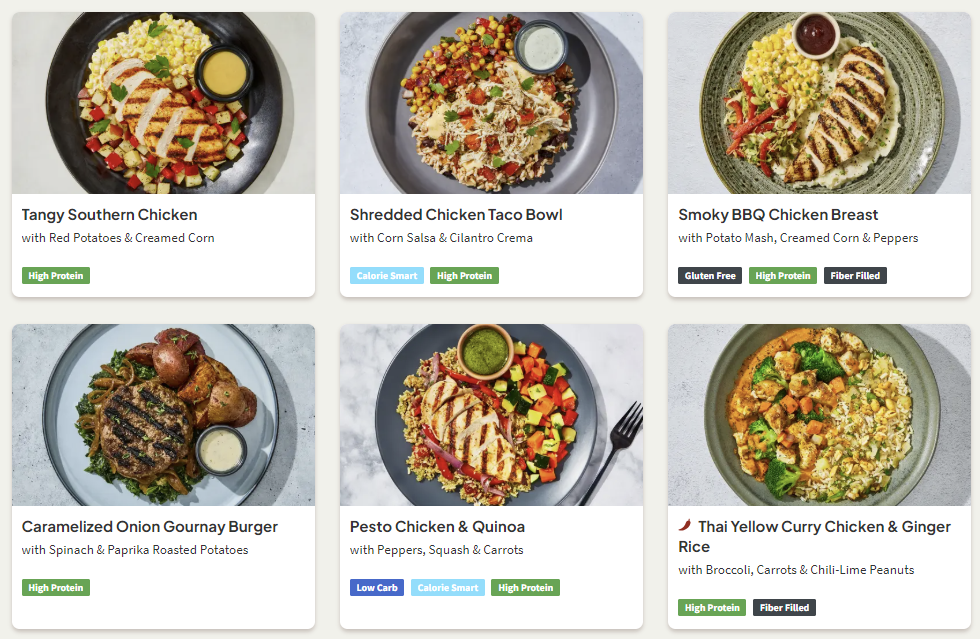Click Fiber Filled tag on Smoky BBQ Chicken
Viewport: 980px width, 639px height.
(855, 276)
